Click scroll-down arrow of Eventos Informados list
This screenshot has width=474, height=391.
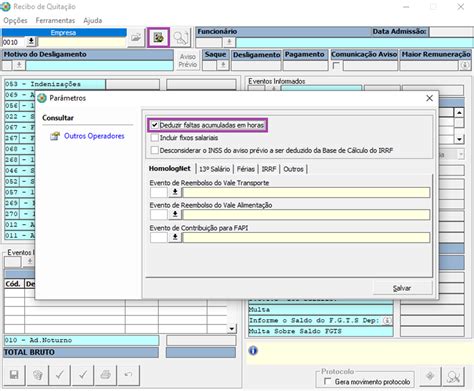459,139
